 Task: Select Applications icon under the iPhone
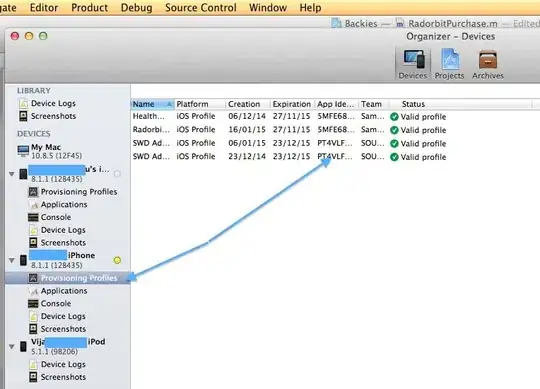tap(33, 291)
